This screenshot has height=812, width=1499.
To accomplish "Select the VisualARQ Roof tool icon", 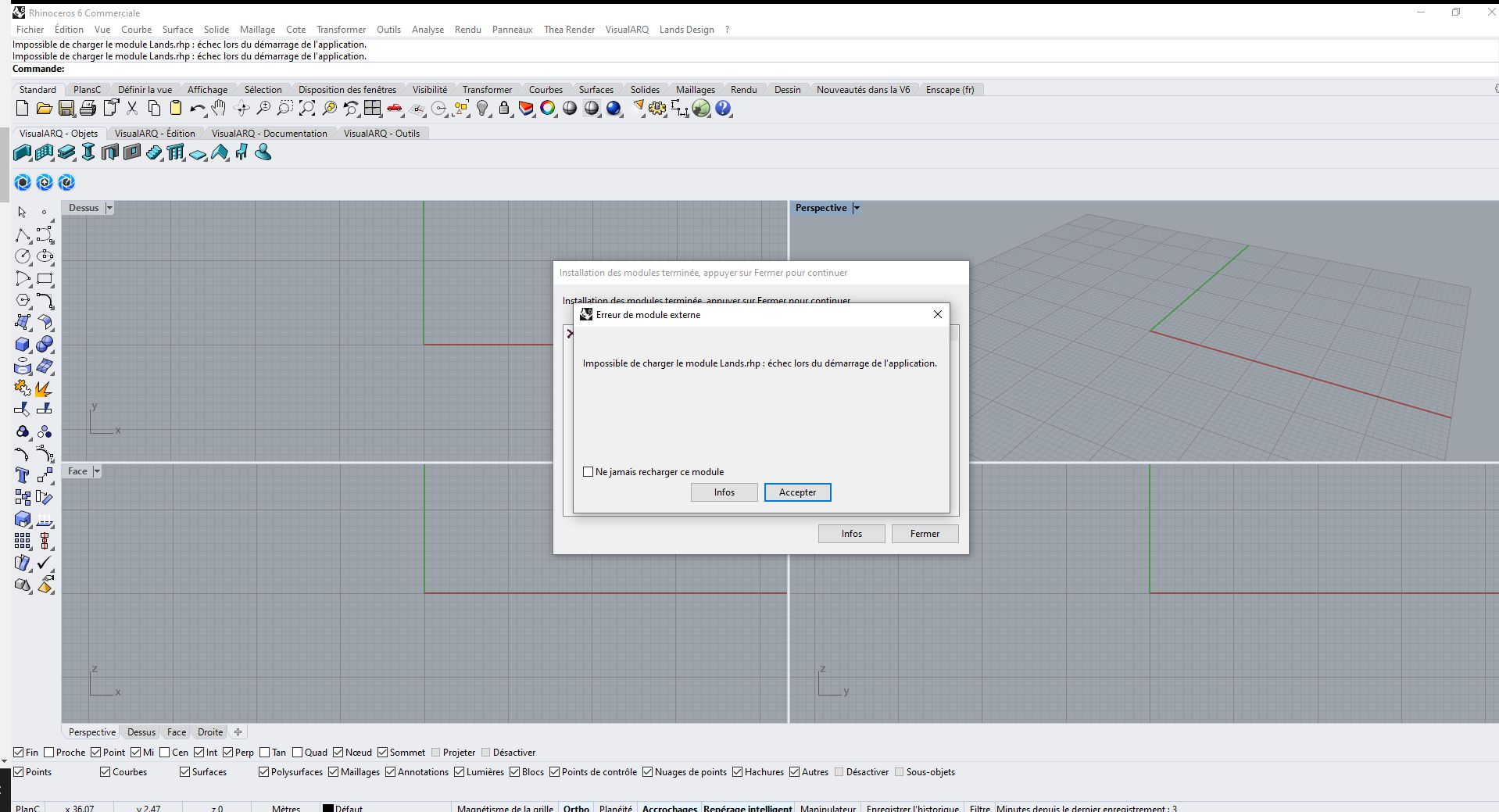I will [x=220, y=152].
